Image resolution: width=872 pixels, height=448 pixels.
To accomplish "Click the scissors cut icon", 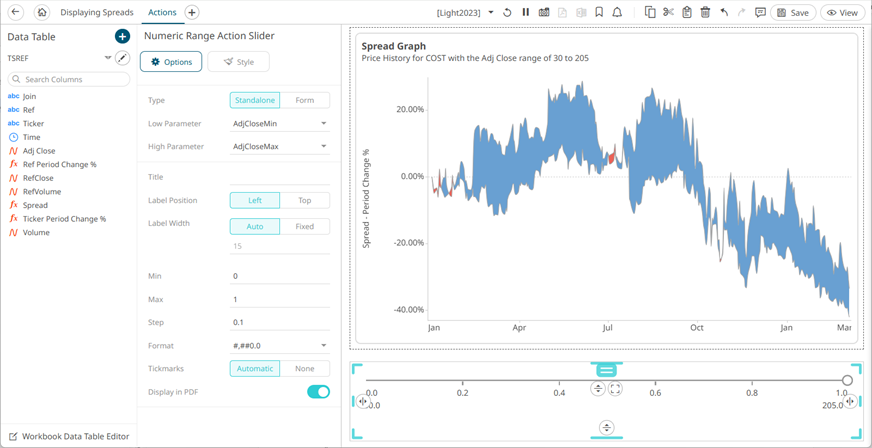I will [x=668, y=13].
